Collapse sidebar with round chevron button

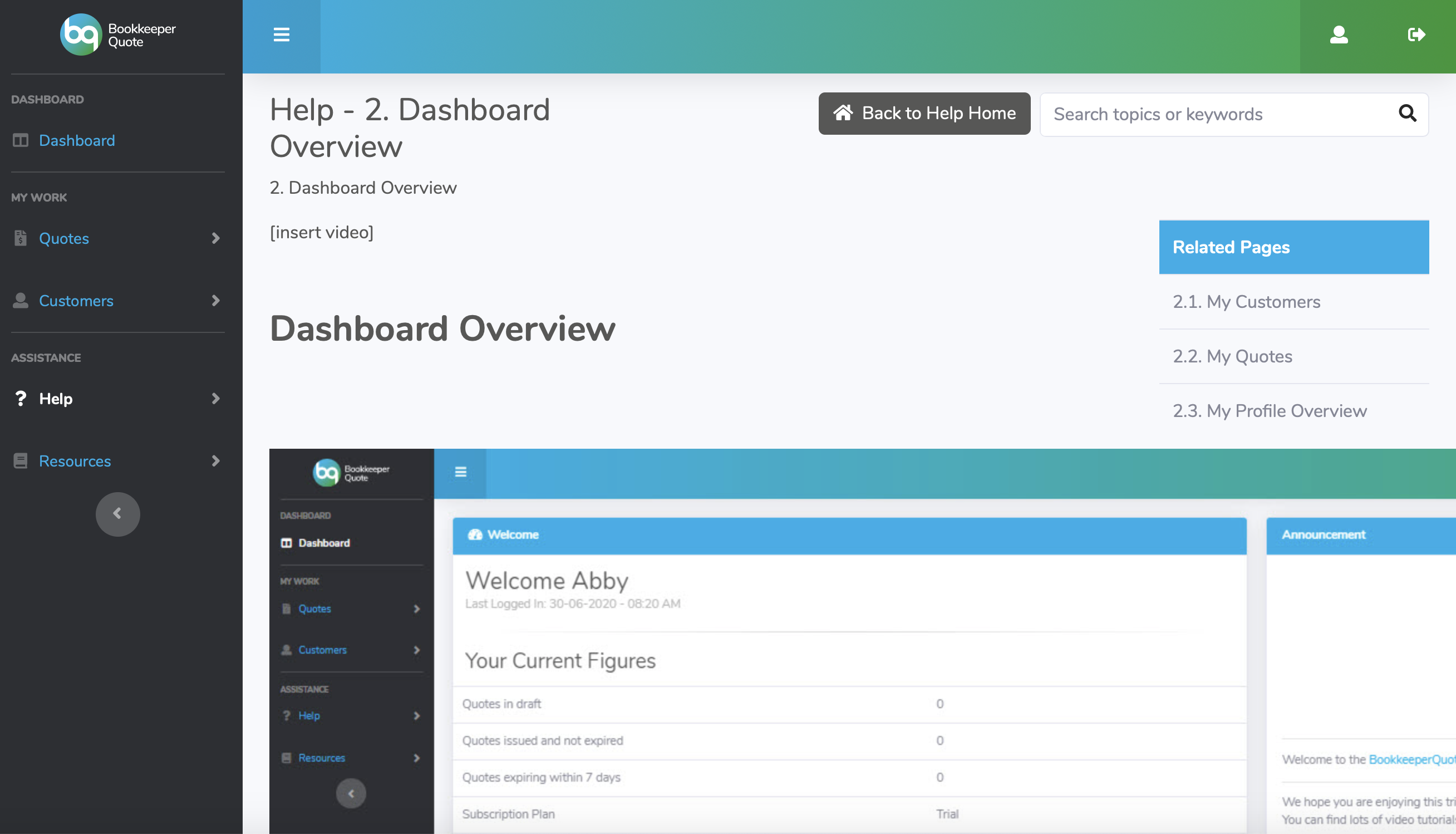(x=117, y=514)
